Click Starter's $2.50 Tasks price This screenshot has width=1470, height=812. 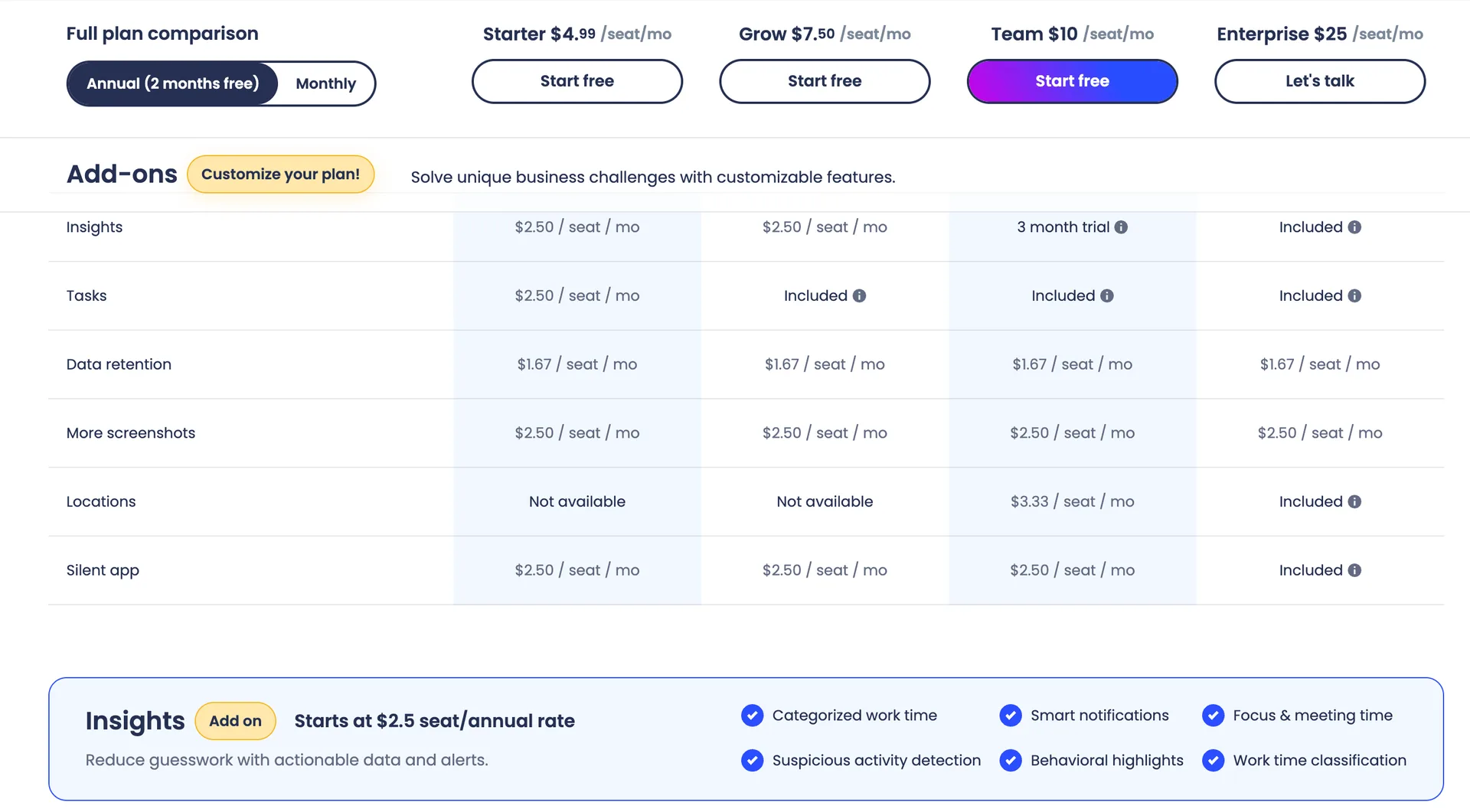coord(577,296)
